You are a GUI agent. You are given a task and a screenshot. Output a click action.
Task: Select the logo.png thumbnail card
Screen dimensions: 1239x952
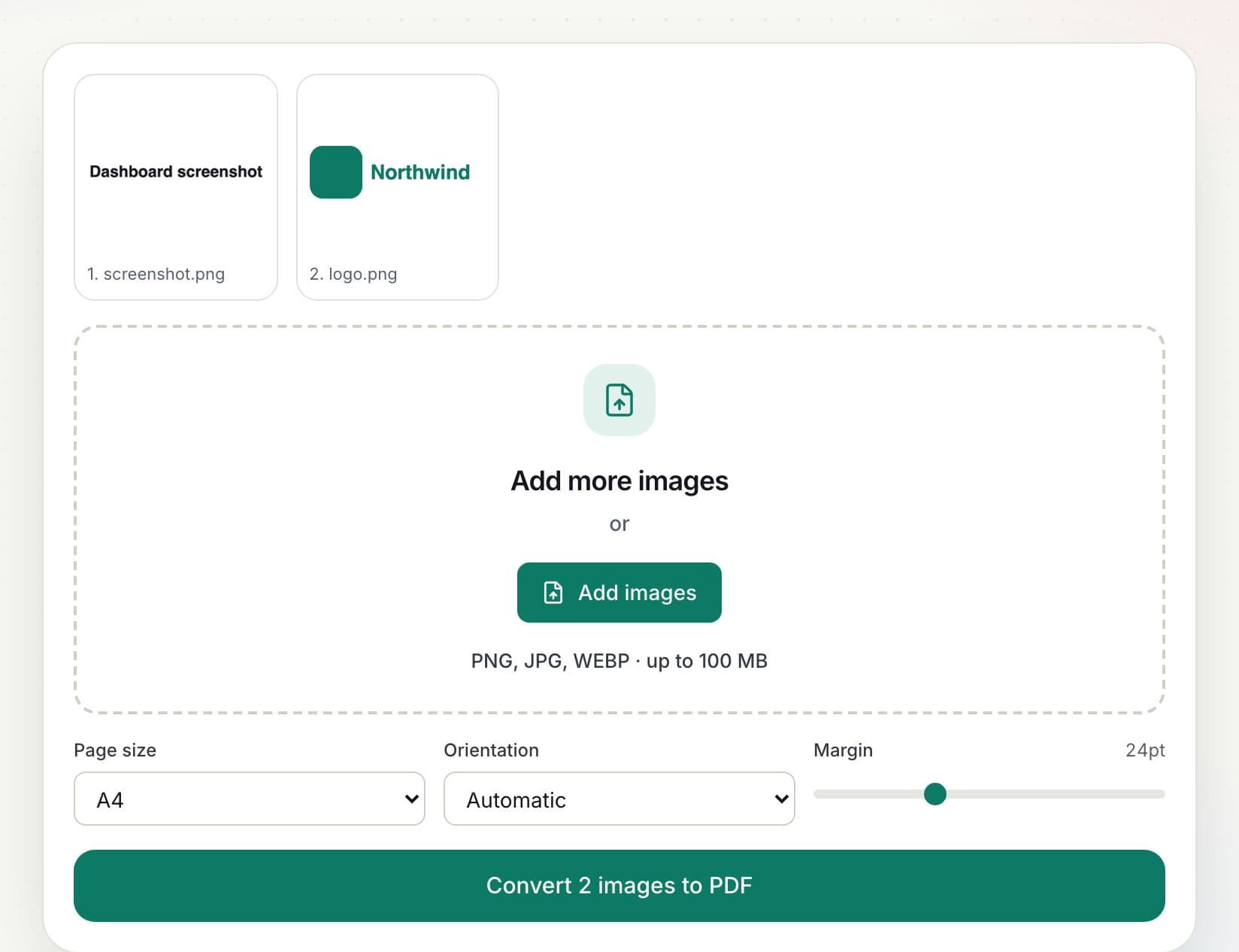click(398, 187)
